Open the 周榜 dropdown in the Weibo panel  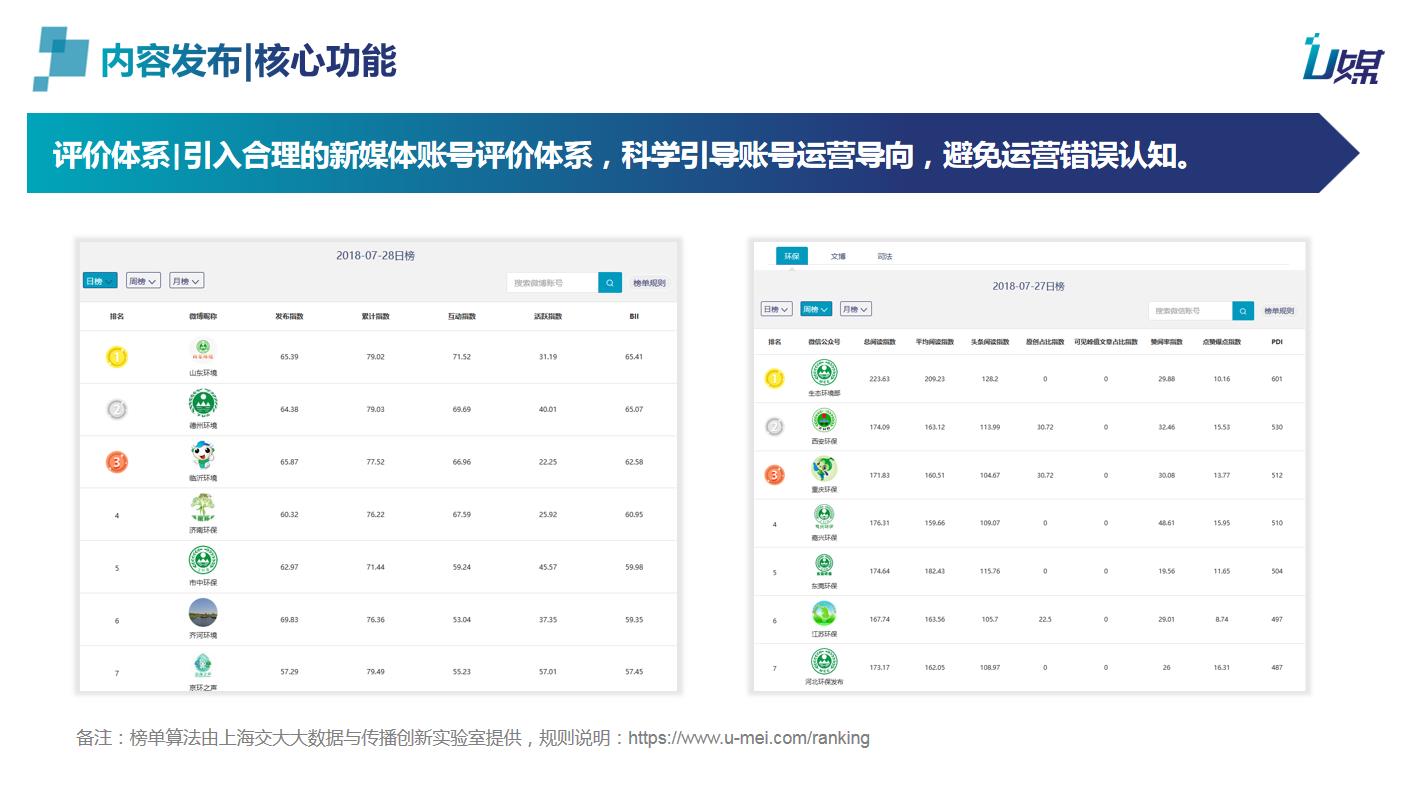(143, 281)
